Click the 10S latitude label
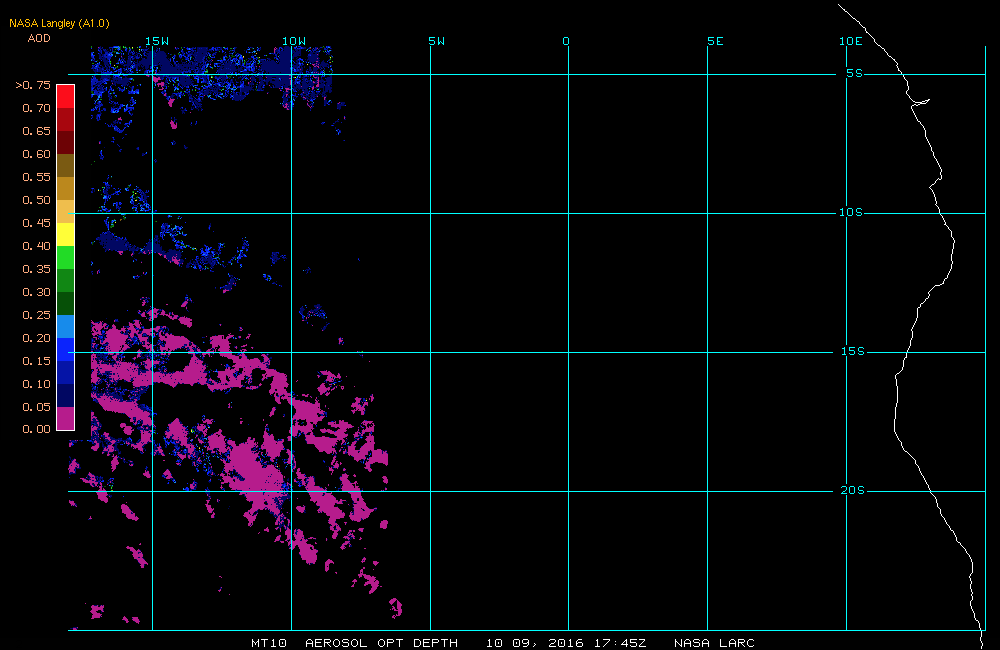Image resolution: width=1000 pixels, height=650 pixels. [851, 212]
